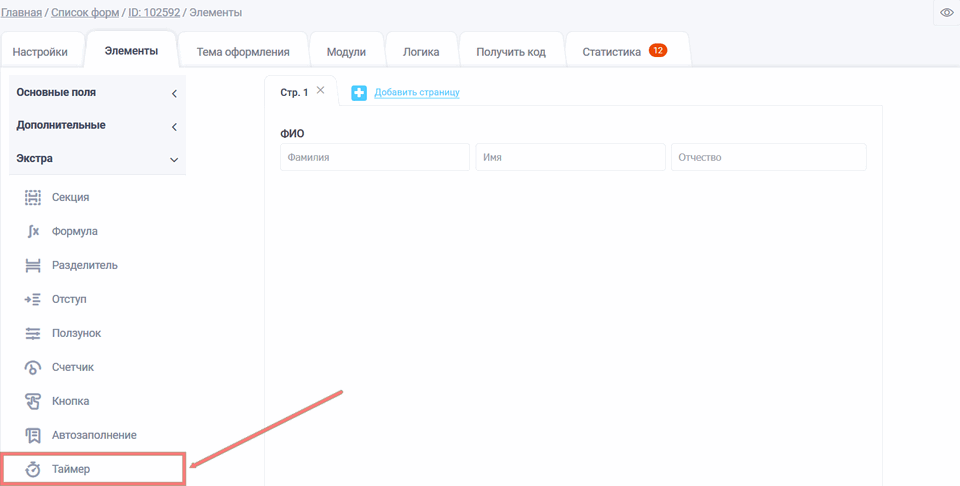
Task: Select the Отступ indent icon
Action: click(33, 300)
